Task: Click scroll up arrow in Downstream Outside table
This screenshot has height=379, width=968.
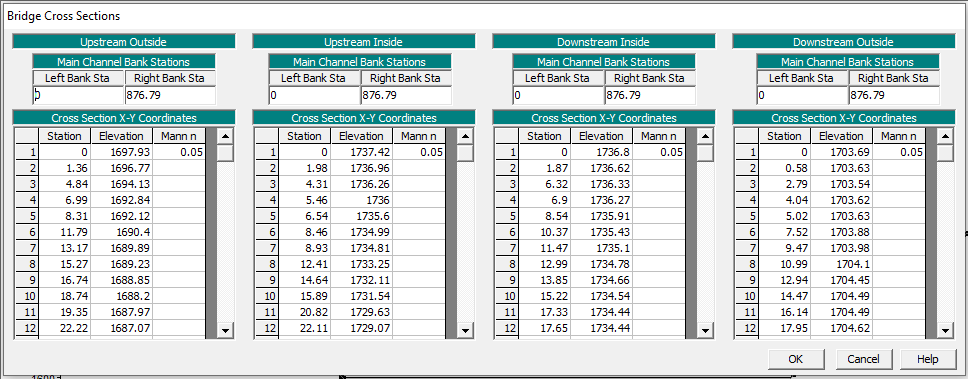Action: point(945,136)
